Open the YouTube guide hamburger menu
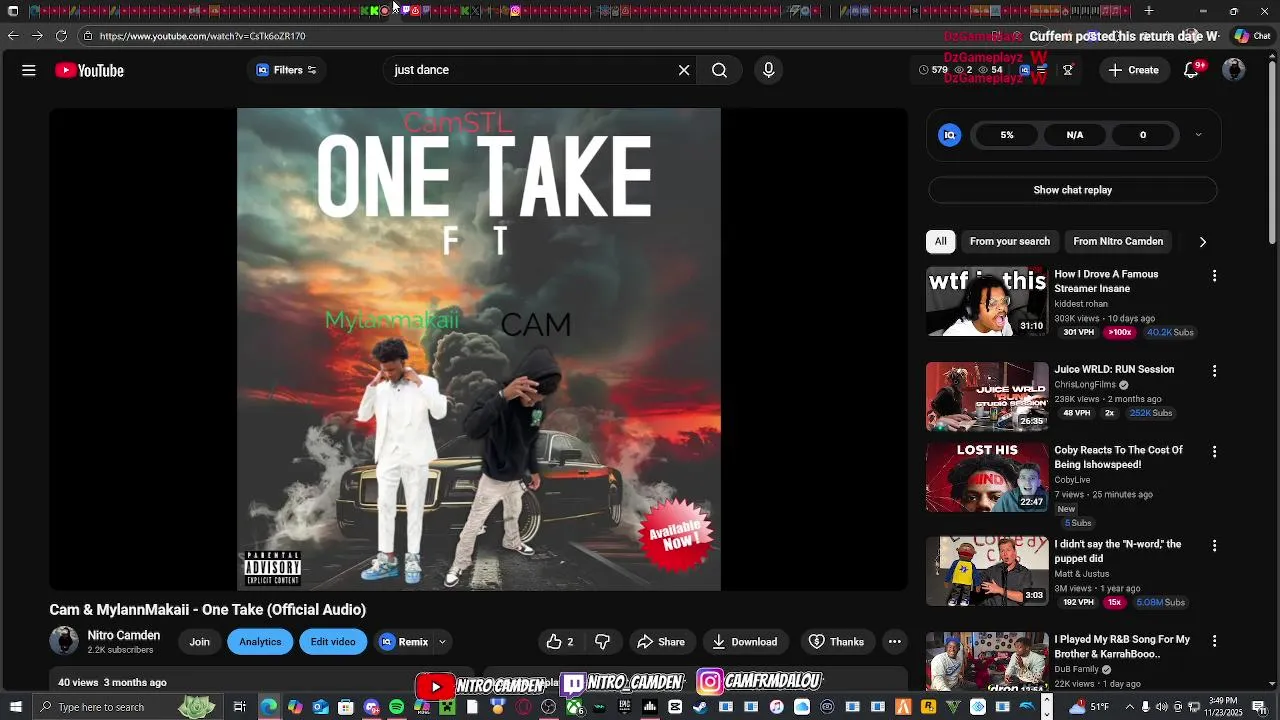Image resolution: width=1280 pixels, height=720 pixels. (29, 70)
